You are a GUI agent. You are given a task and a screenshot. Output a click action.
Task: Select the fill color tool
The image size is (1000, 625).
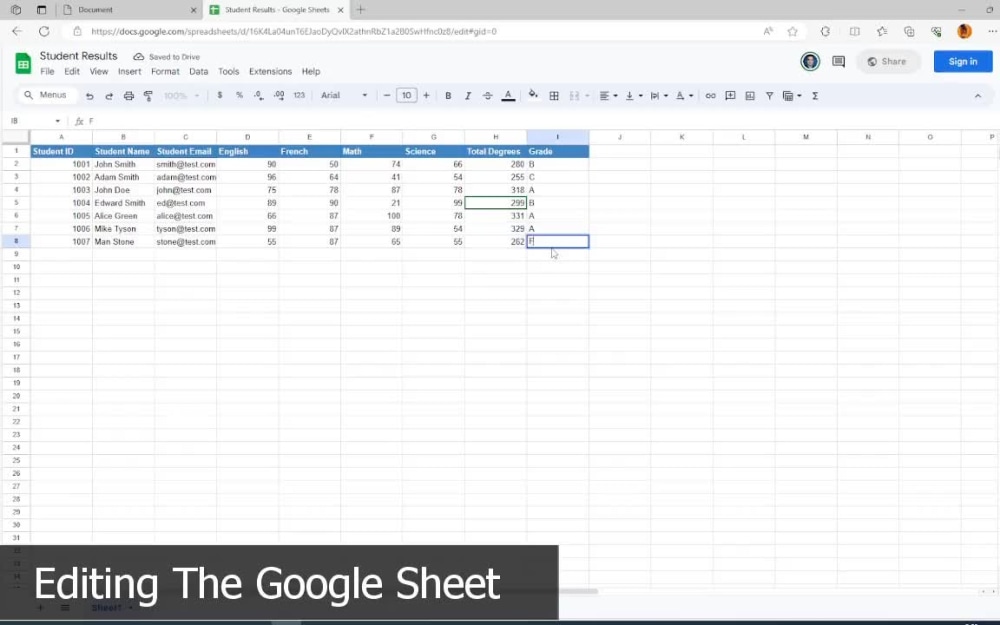(x=534, y=95)
